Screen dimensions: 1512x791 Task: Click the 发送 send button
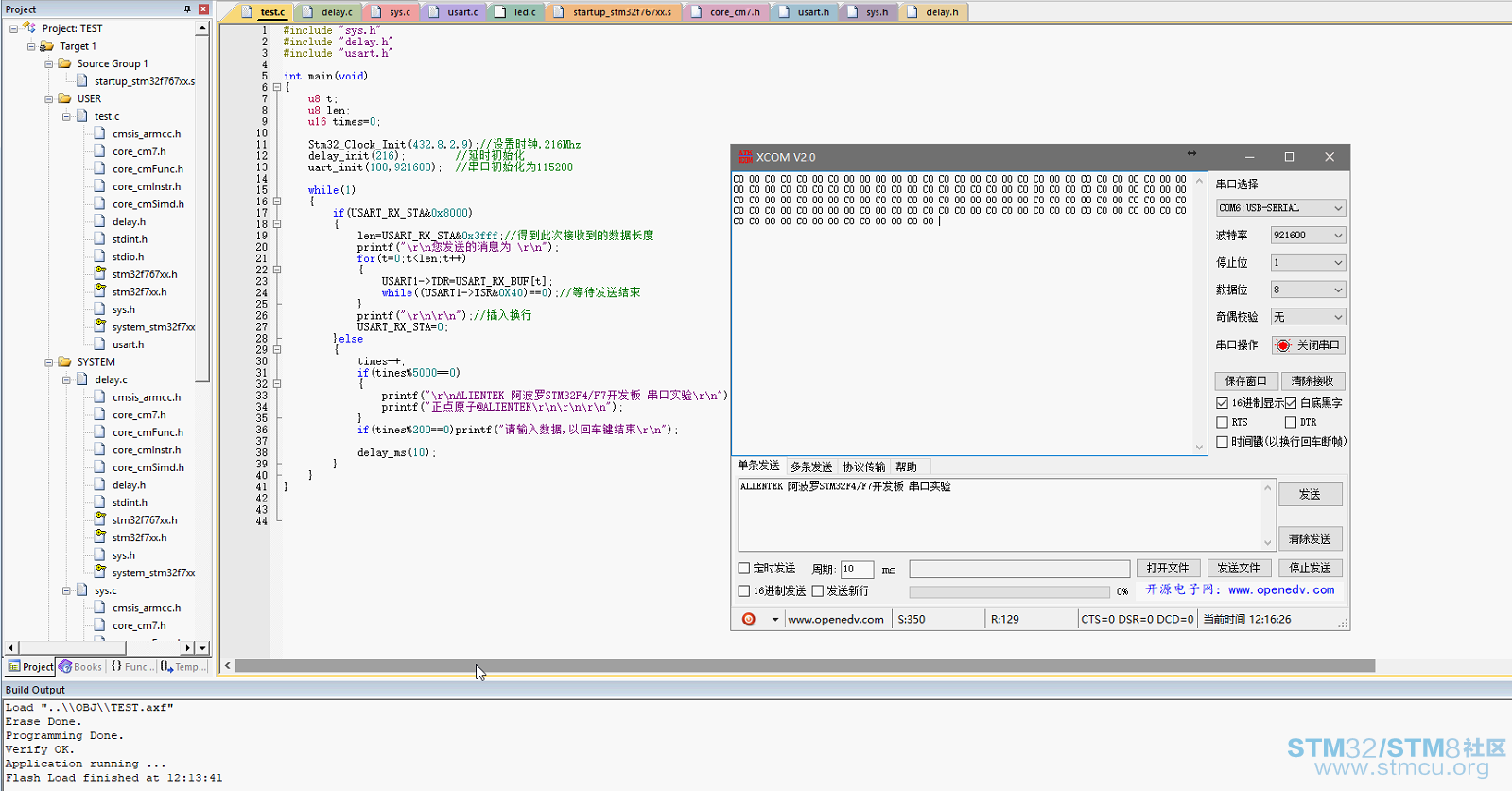[1310, 495]
